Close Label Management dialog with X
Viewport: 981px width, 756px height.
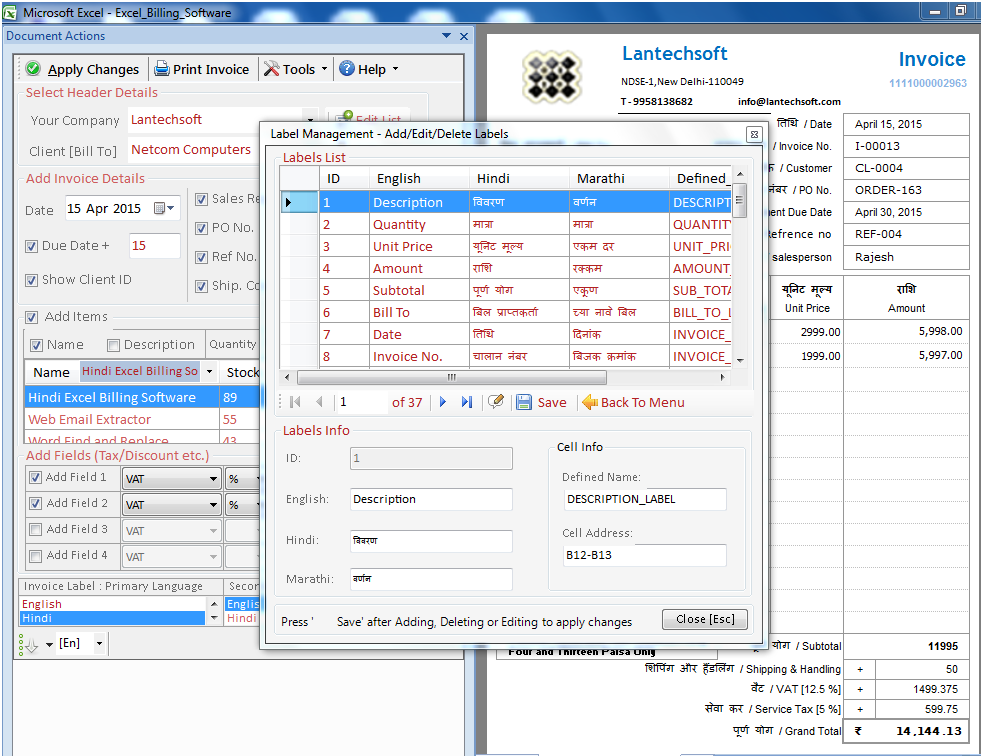coord(754,134)
